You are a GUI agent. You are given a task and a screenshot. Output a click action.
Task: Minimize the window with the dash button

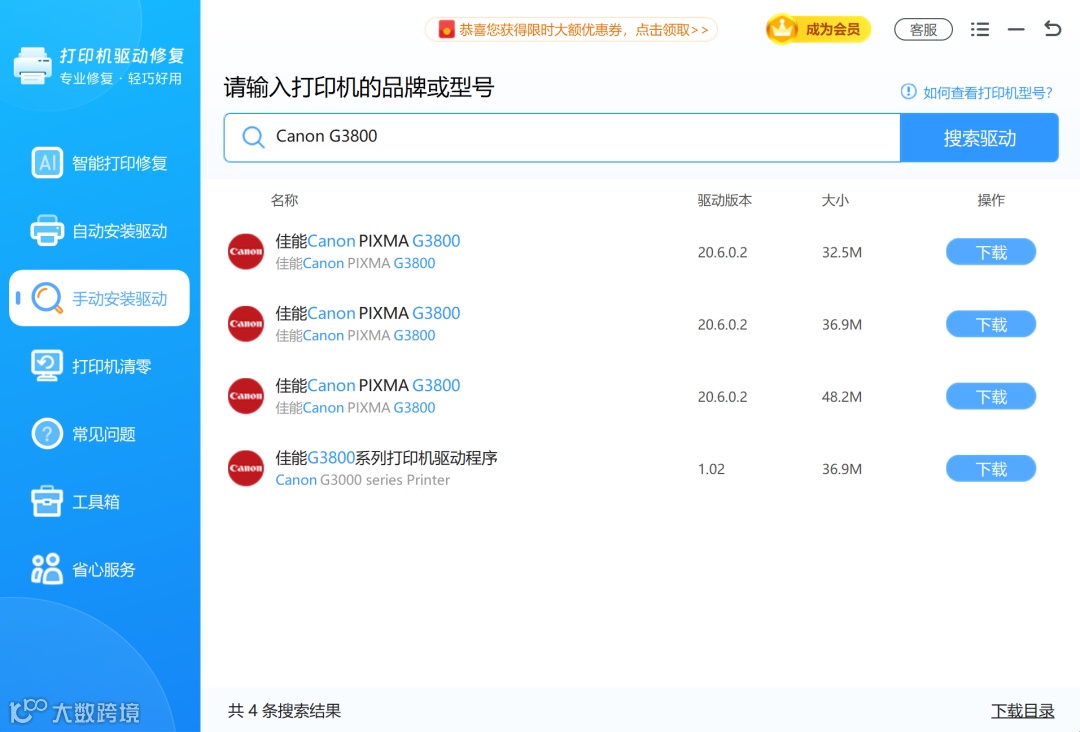pyautogui.click(x=1016, y=30)
